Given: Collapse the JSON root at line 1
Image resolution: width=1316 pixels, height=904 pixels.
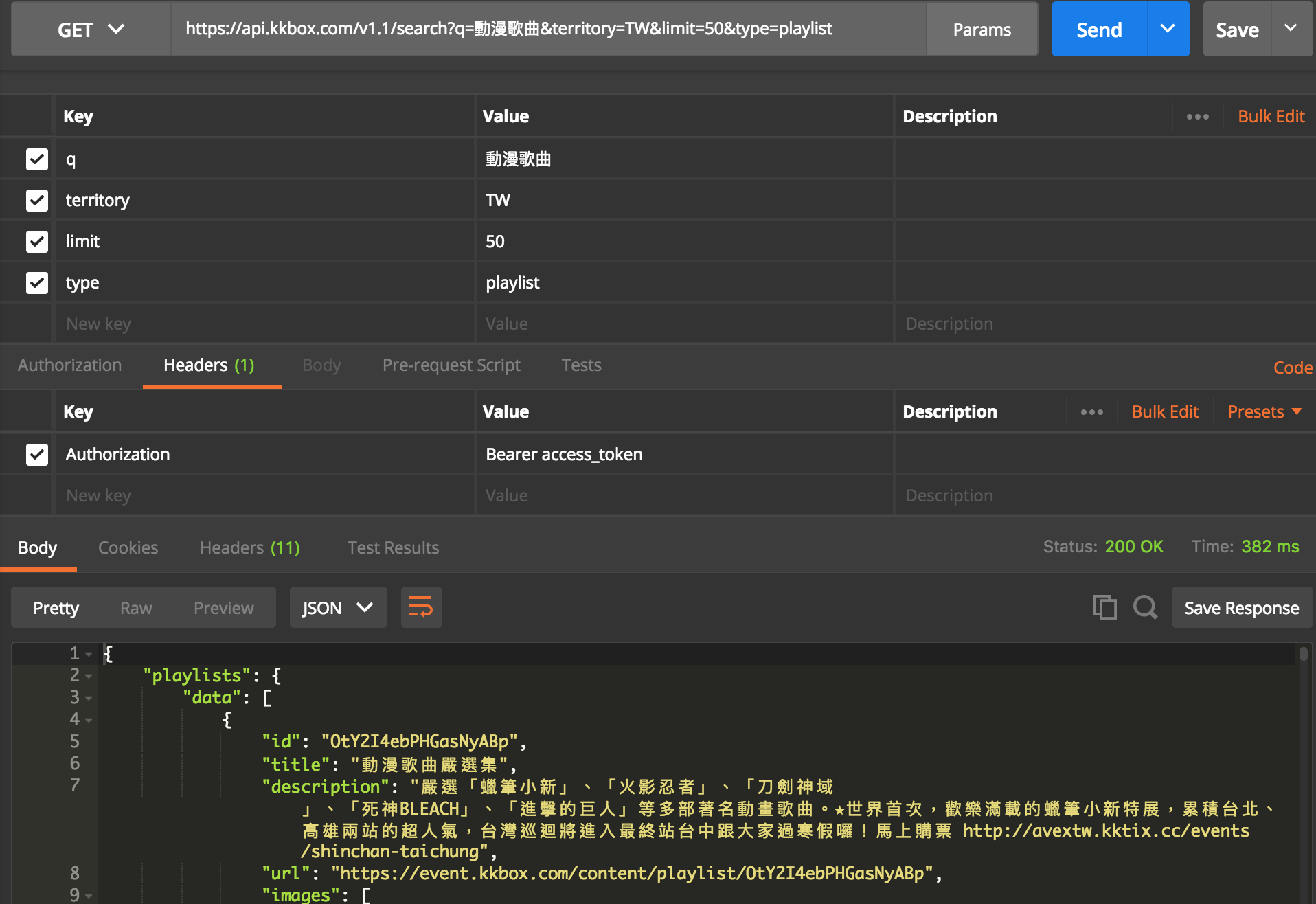Looking at the screenshot, I should click(x=89, y=654).
